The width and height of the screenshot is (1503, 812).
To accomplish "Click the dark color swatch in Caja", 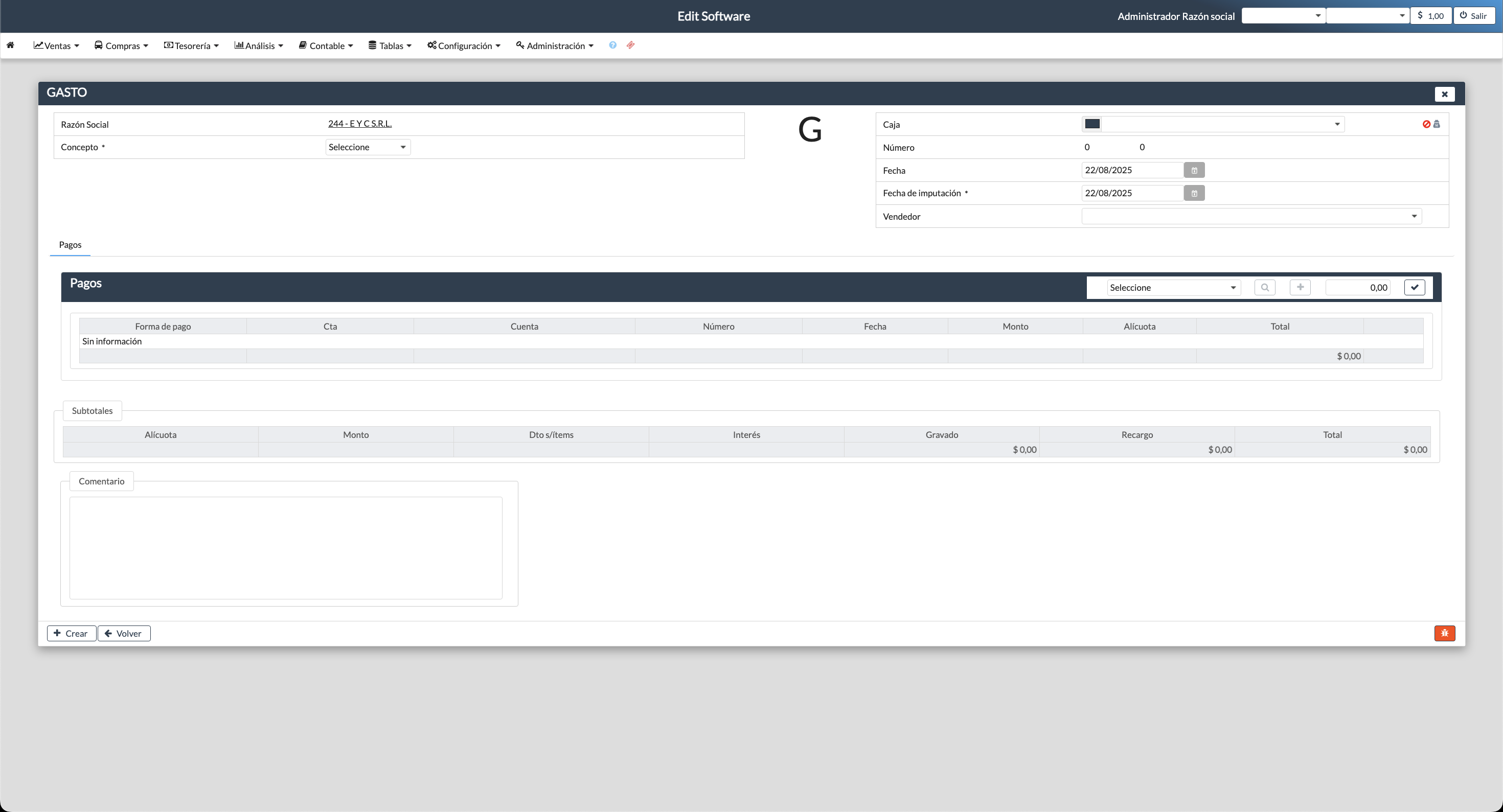I will click(x=1092, y=124).
